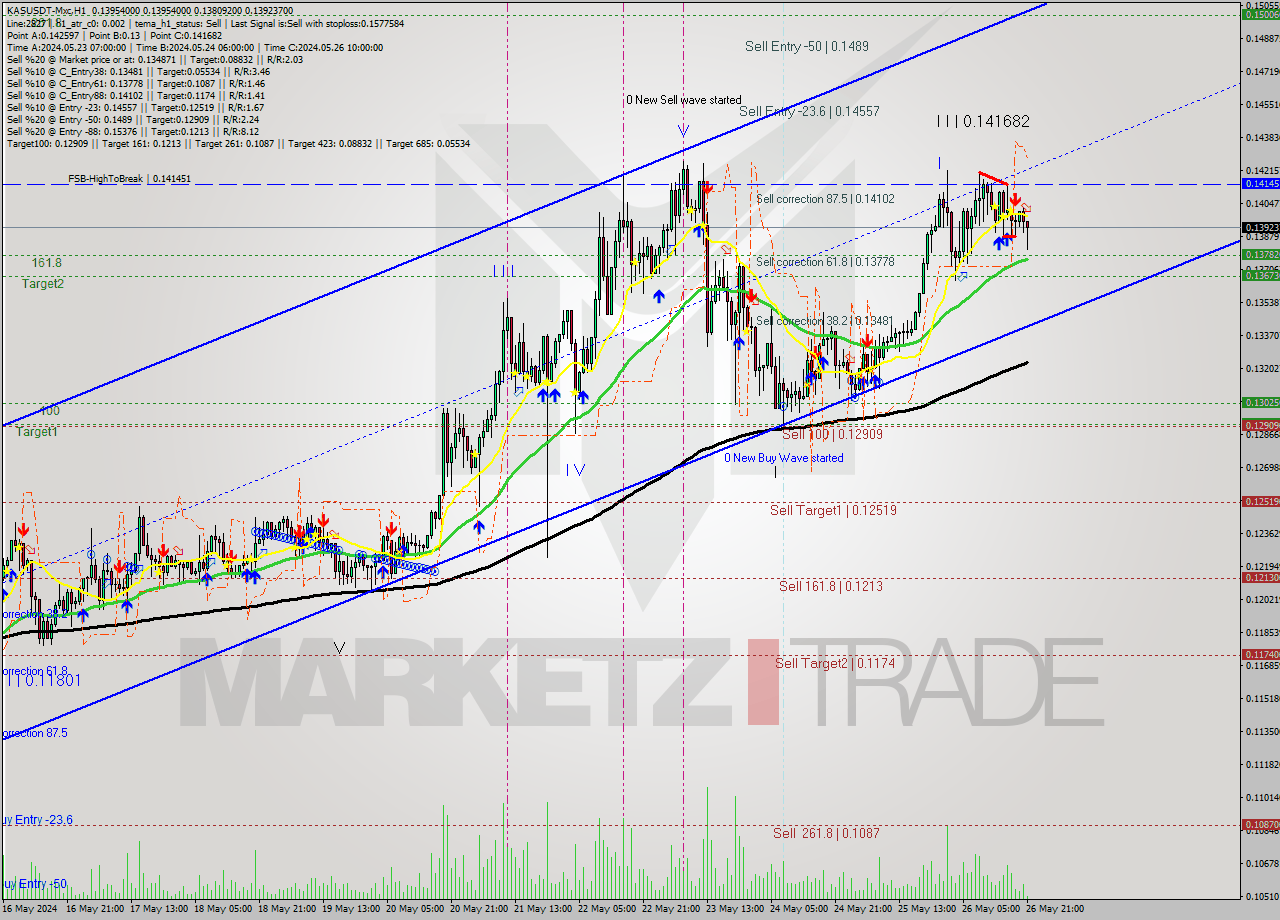Click 'Sell correction 61.8 | 0.13778' label

pyautogui.click(x=825, y=261)
